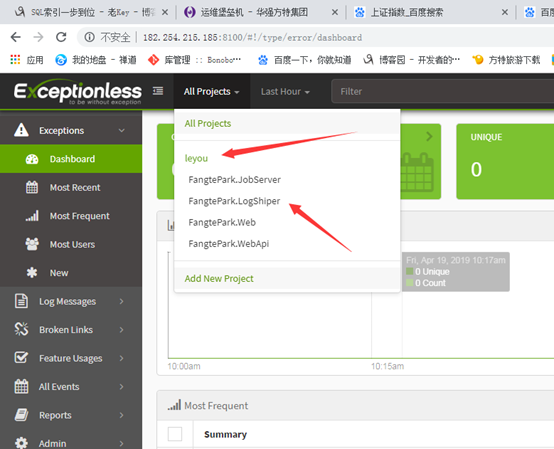This screenshot has width=554, height=449.
Task: Open Most Frequent in sidebar
Action: coord(71,216)
